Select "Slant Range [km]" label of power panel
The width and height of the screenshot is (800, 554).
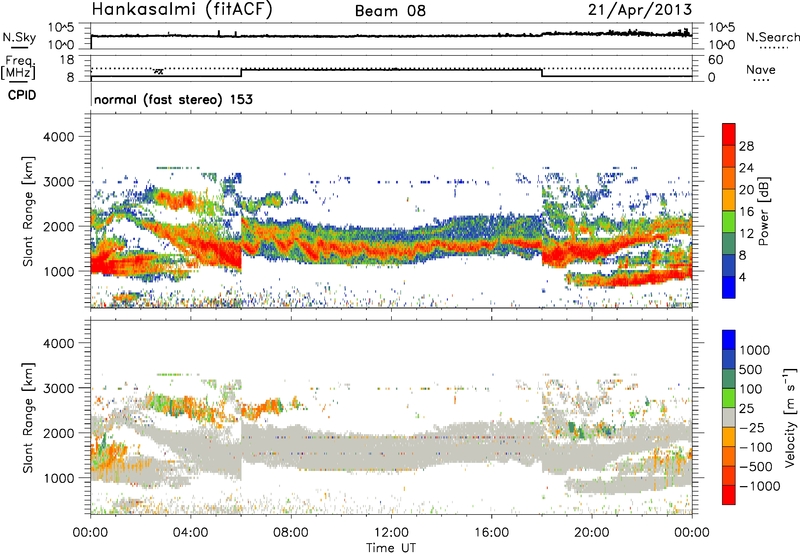[x=28, y=211]
